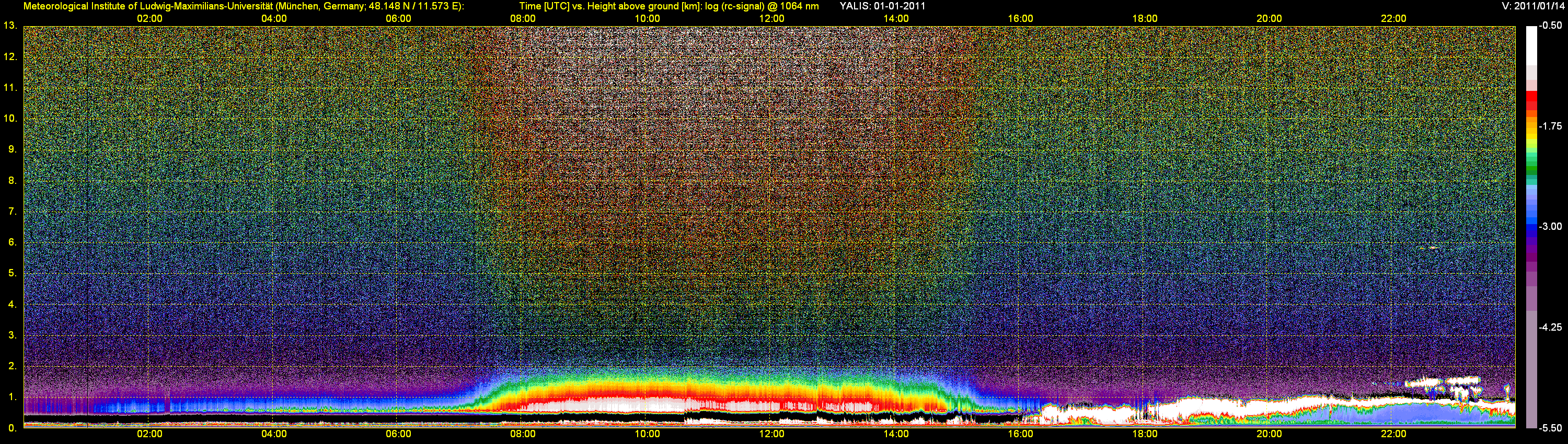Click the height axis label '2.'
The width and height of the screenshot is (1568, 444).
13,366
